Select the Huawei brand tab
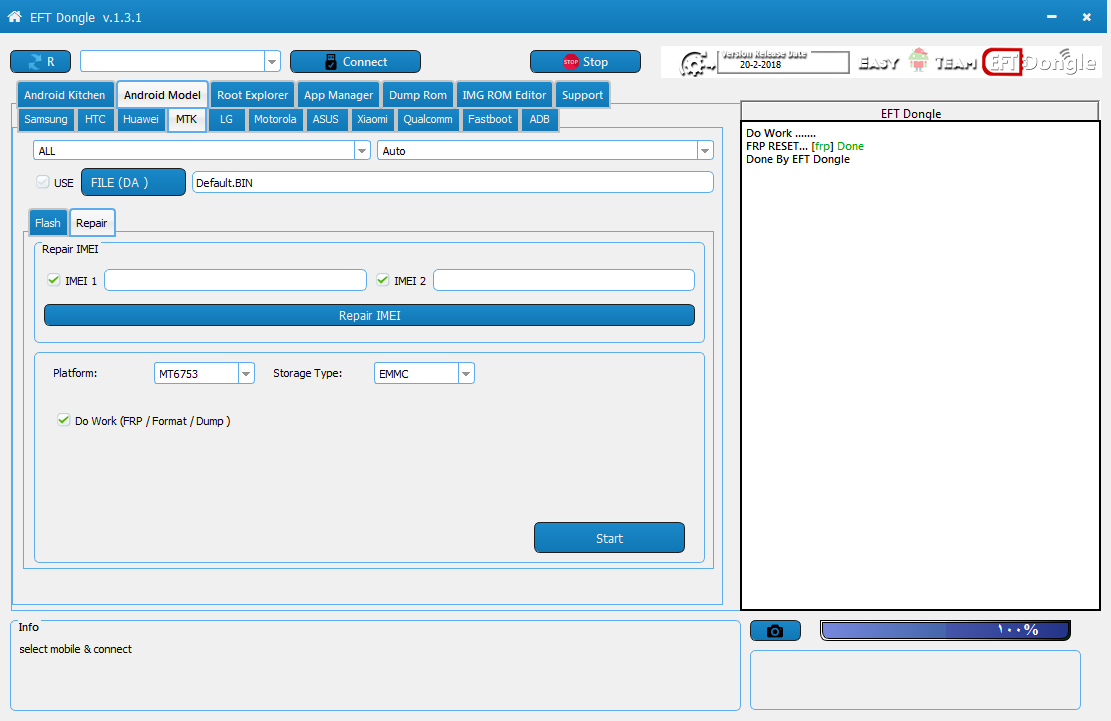This screenshot has height=721, width=1111. point(141,119)
